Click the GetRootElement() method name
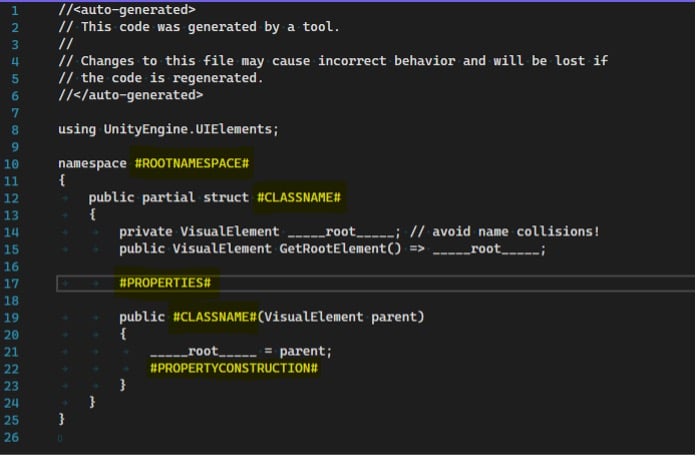Viewport: 696px width, 456px height. 340,249
